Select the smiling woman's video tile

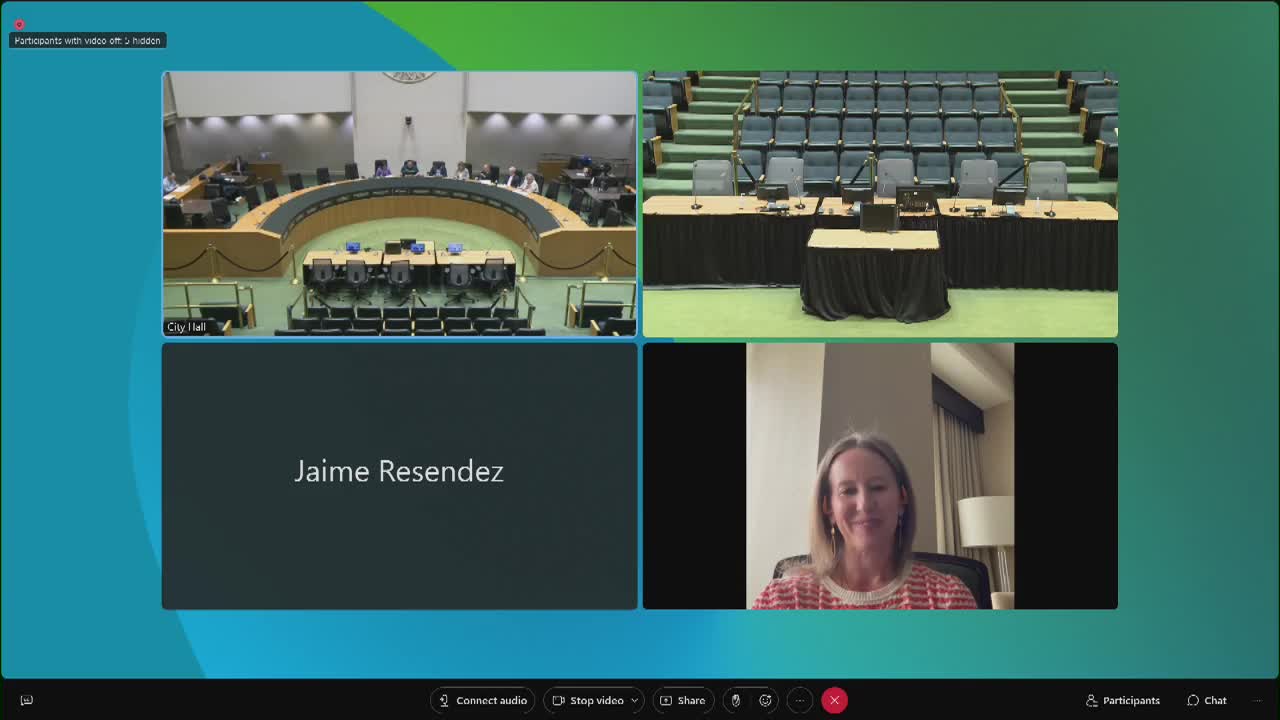879,476
